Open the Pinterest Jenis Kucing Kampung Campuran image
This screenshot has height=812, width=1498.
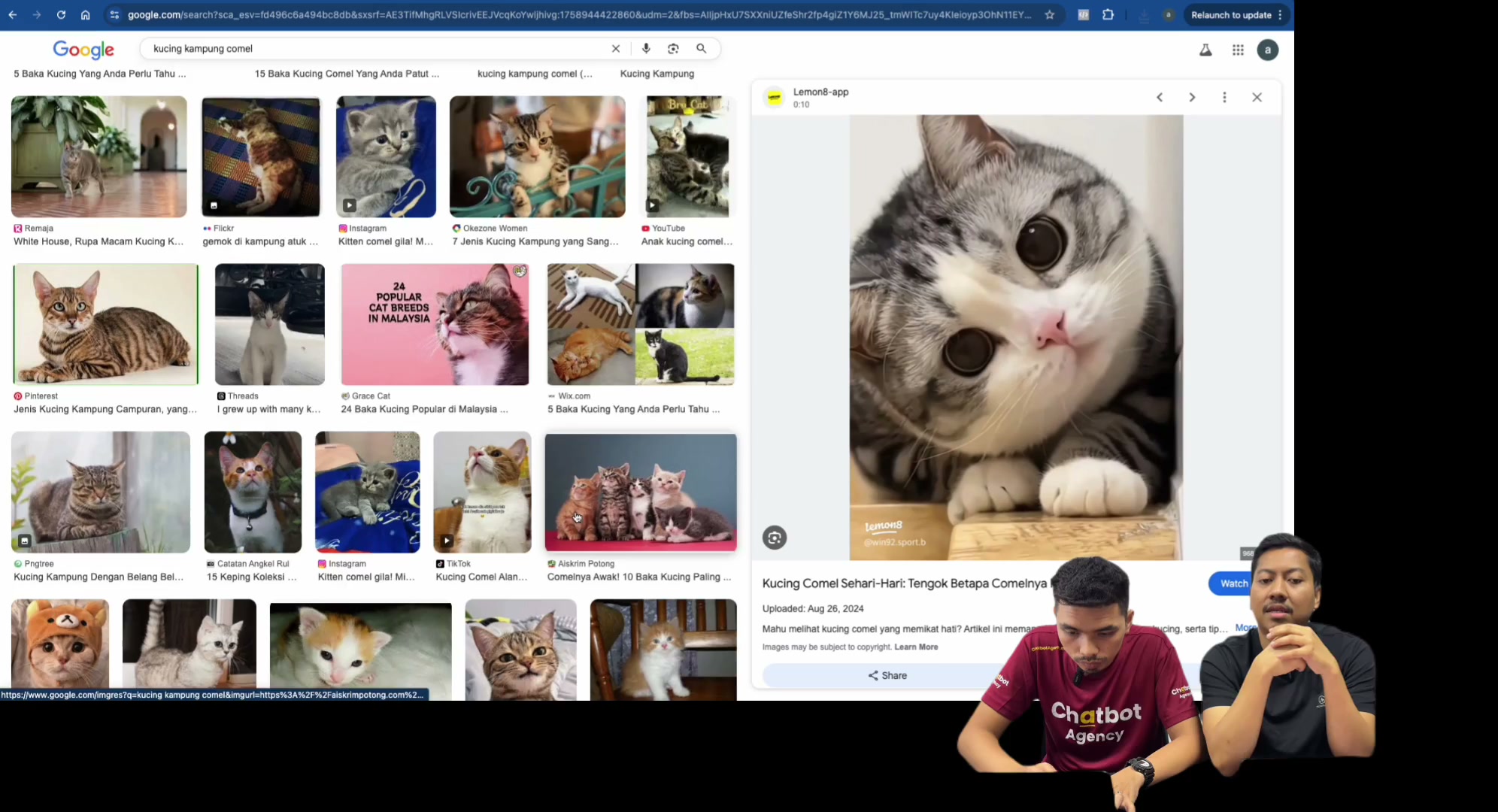point(106,324)
